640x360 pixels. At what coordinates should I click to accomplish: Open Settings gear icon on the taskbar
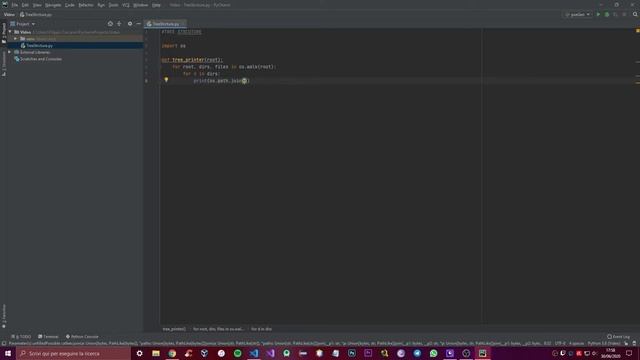tap(140, 353)
